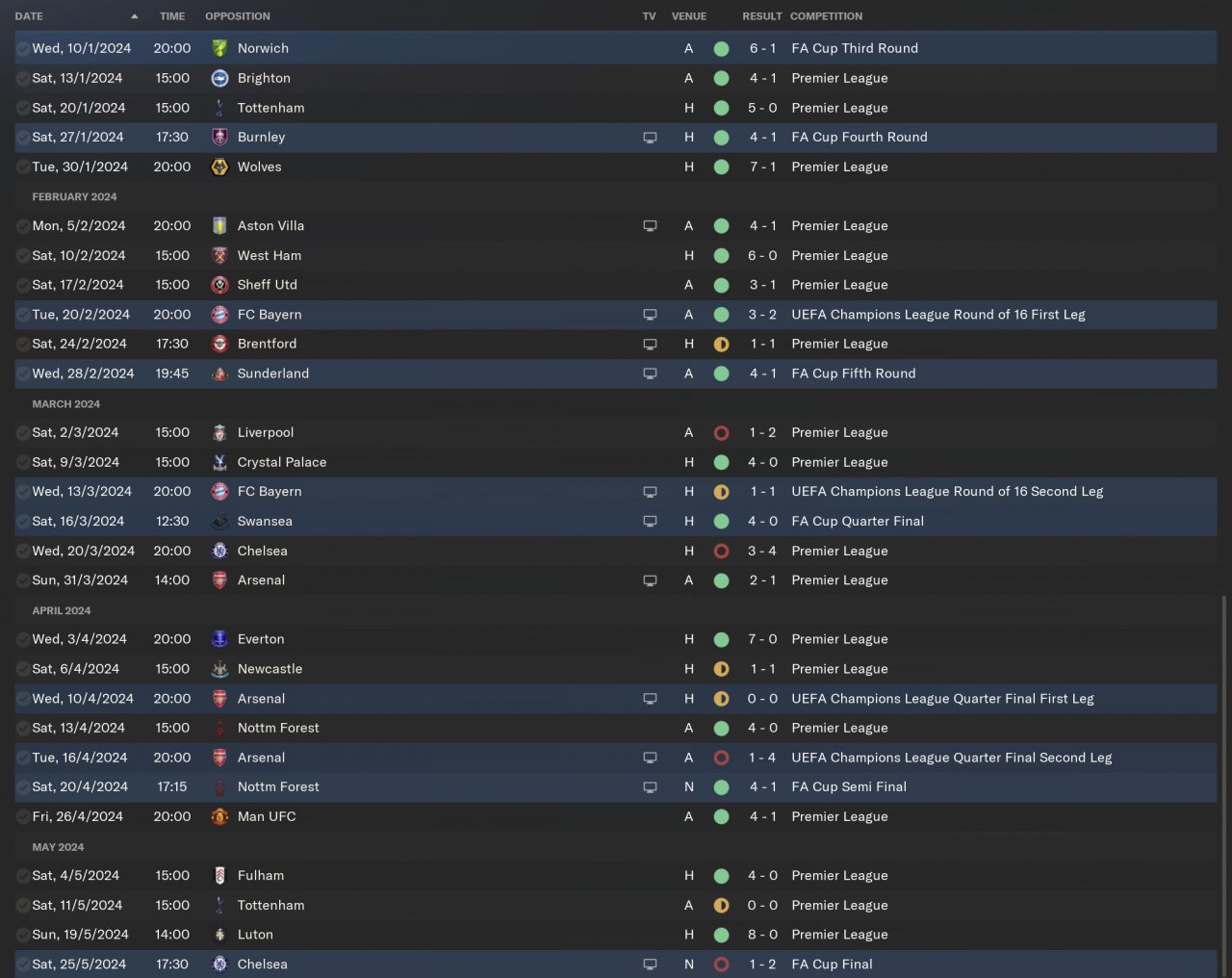Click the Everton club badge
Image resolution: width=1232 pixels, height=978 pixels.
pyautogui.click(x=219, y=639)
